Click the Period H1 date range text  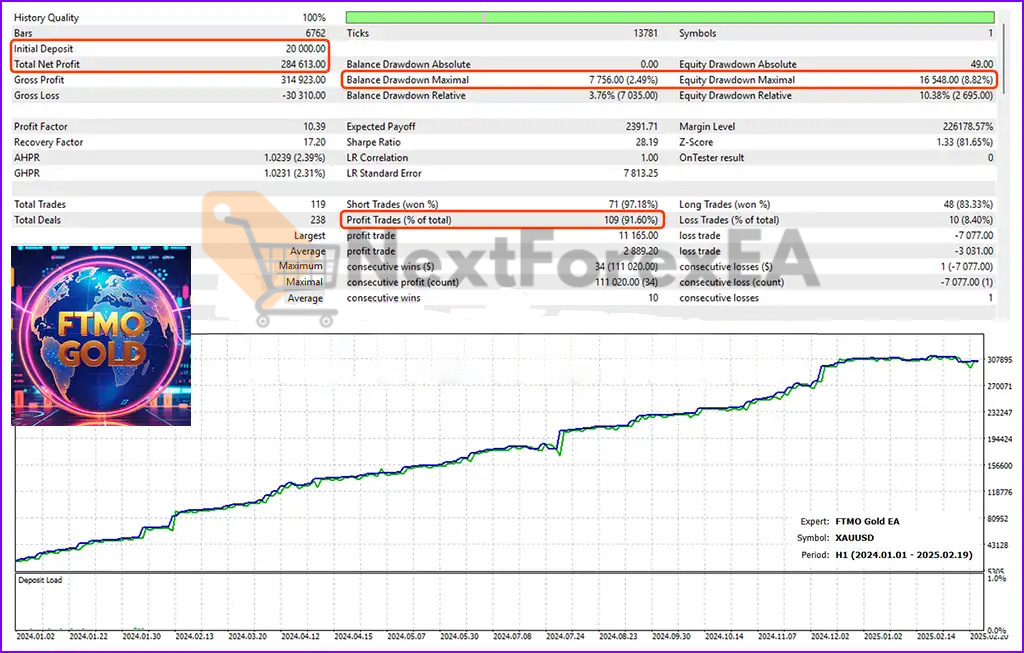tap(905, 555)
